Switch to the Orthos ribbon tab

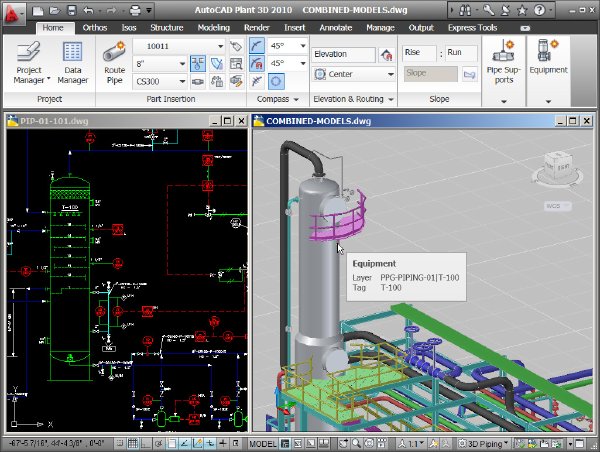(95, 28)
